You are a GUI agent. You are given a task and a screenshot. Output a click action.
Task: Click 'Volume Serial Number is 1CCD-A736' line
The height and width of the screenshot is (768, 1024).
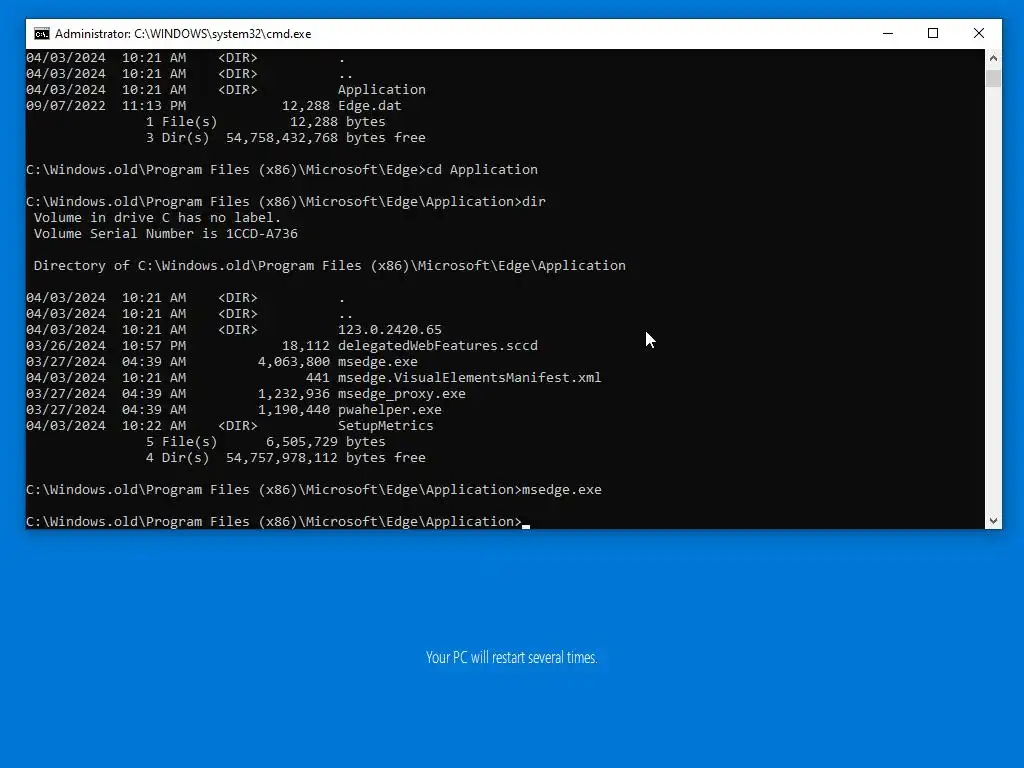[x=166, y=234]
